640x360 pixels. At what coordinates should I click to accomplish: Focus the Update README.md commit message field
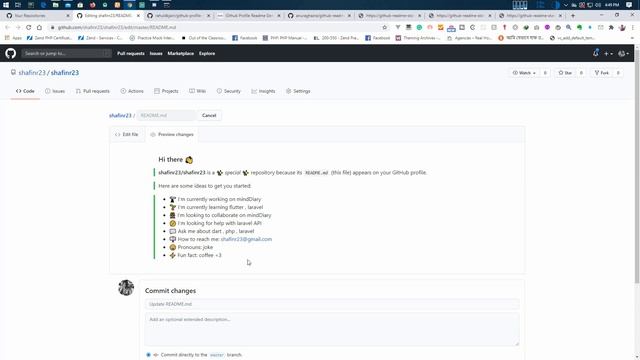click(332, 304)
